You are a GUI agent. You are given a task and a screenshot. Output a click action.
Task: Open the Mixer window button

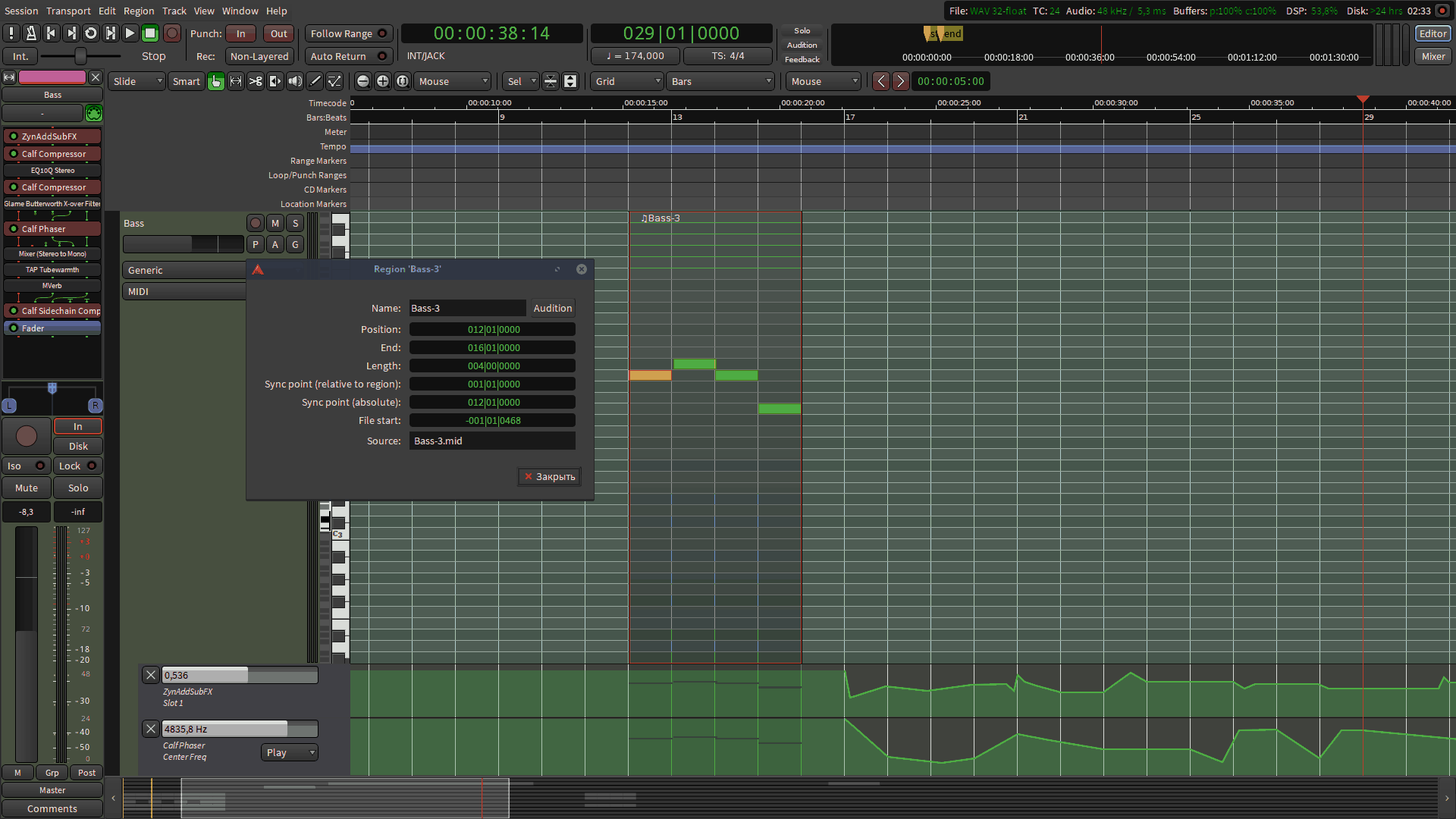coord(1432,56)
